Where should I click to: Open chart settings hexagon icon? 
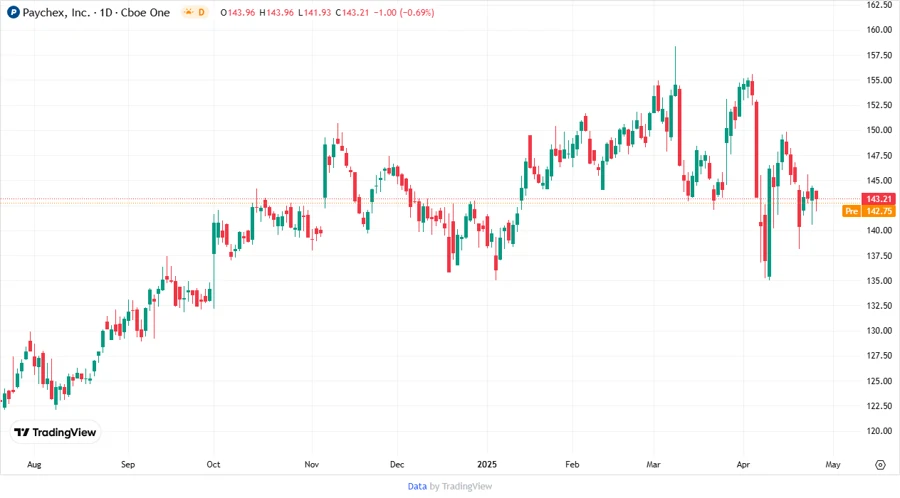tap(879, 465)
